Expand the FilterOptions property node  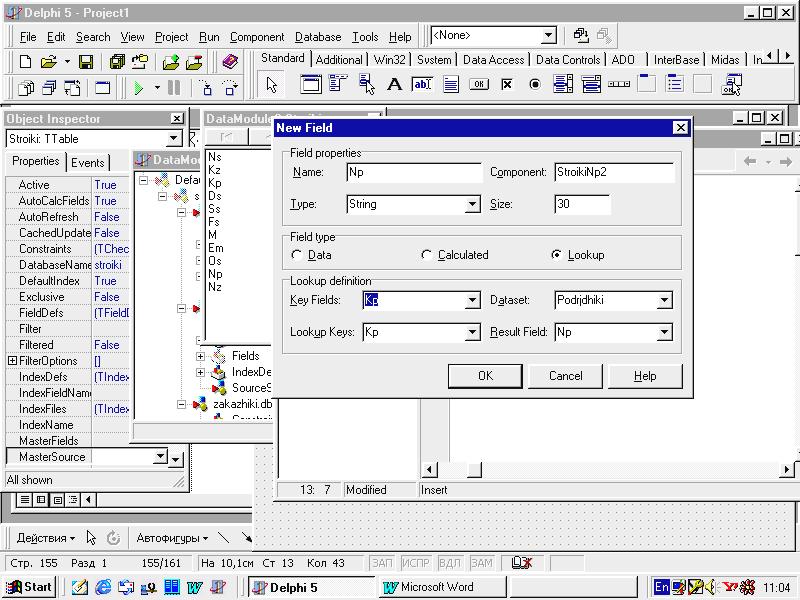(x=12, y=361)
